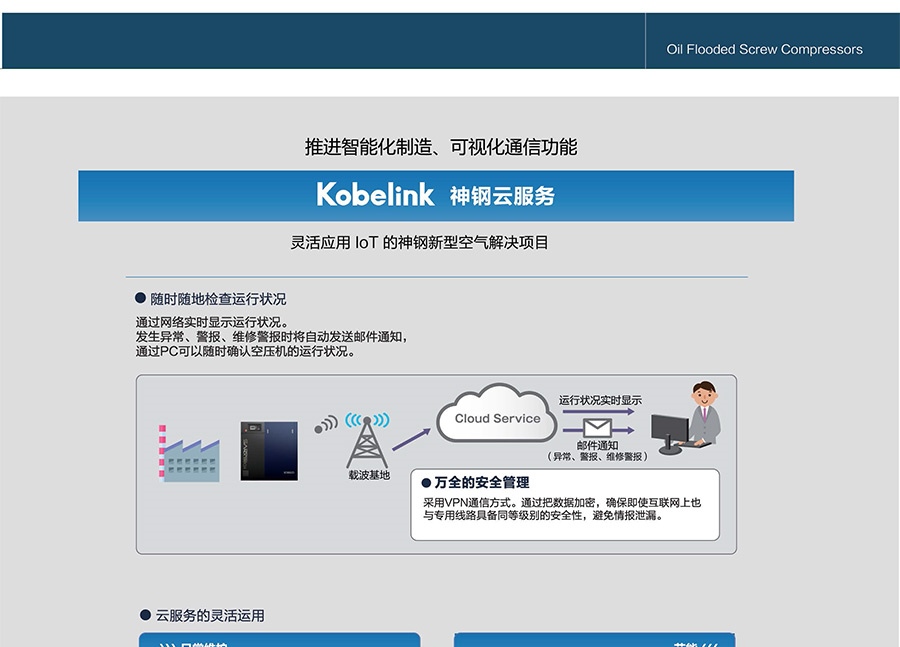The height and width of the screenshot is (647, 900).
Task: Click the heading 万全的安全管理
Action: click(x=482, y=483)
